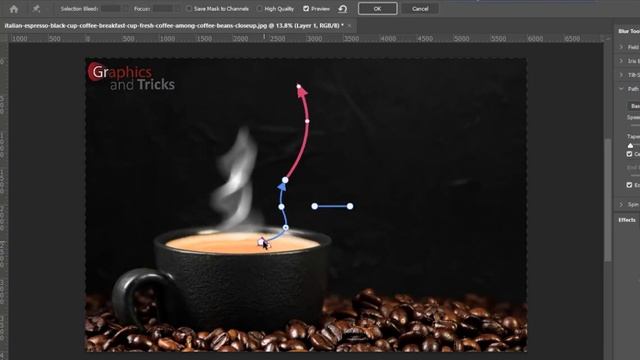The width and height of the screenshot is (640, 360).
Task: Click the remove all pins icon
Action: [36, 9]
